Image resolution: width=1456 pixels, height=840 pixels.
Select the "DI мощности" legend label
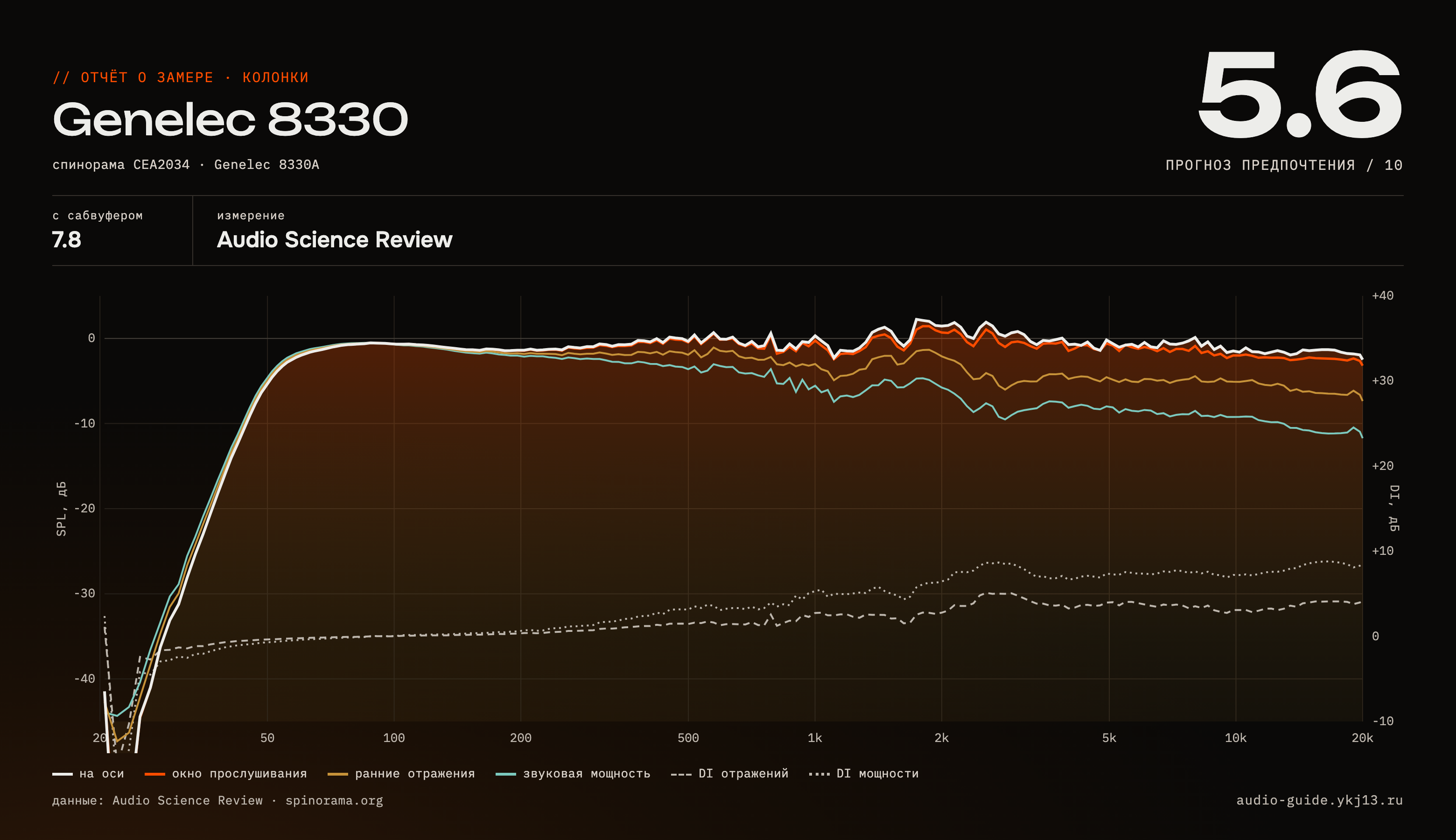click(877, 774)
